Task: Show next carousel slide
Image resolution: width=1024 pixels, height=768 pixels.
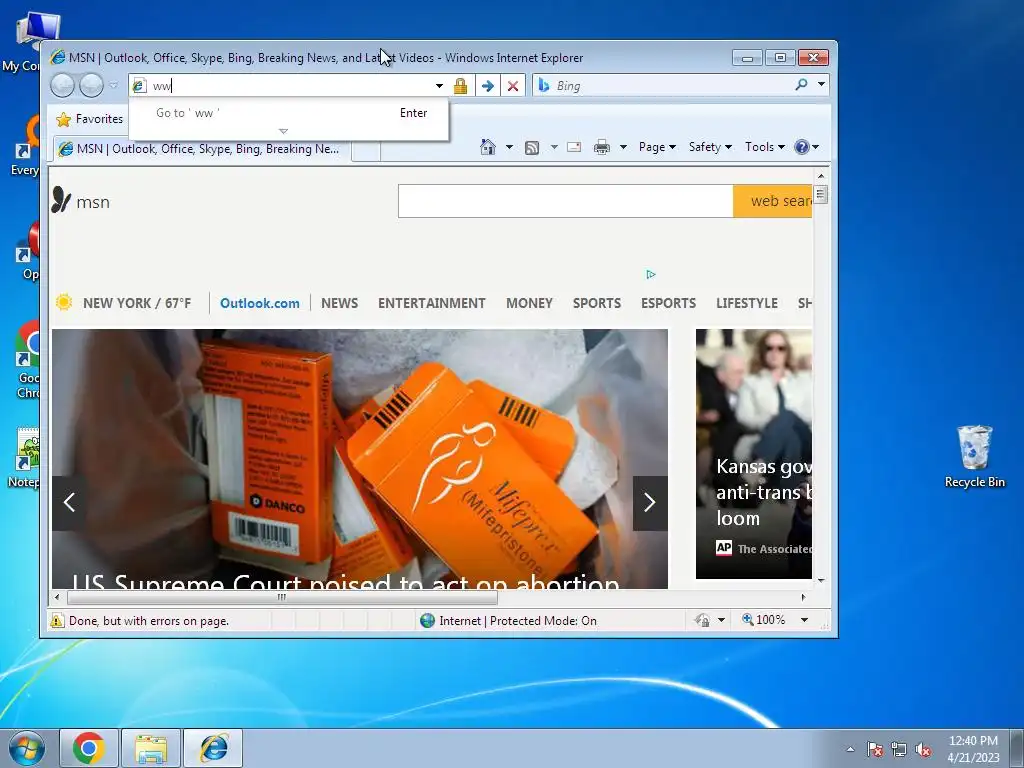Action: (650, 502)
